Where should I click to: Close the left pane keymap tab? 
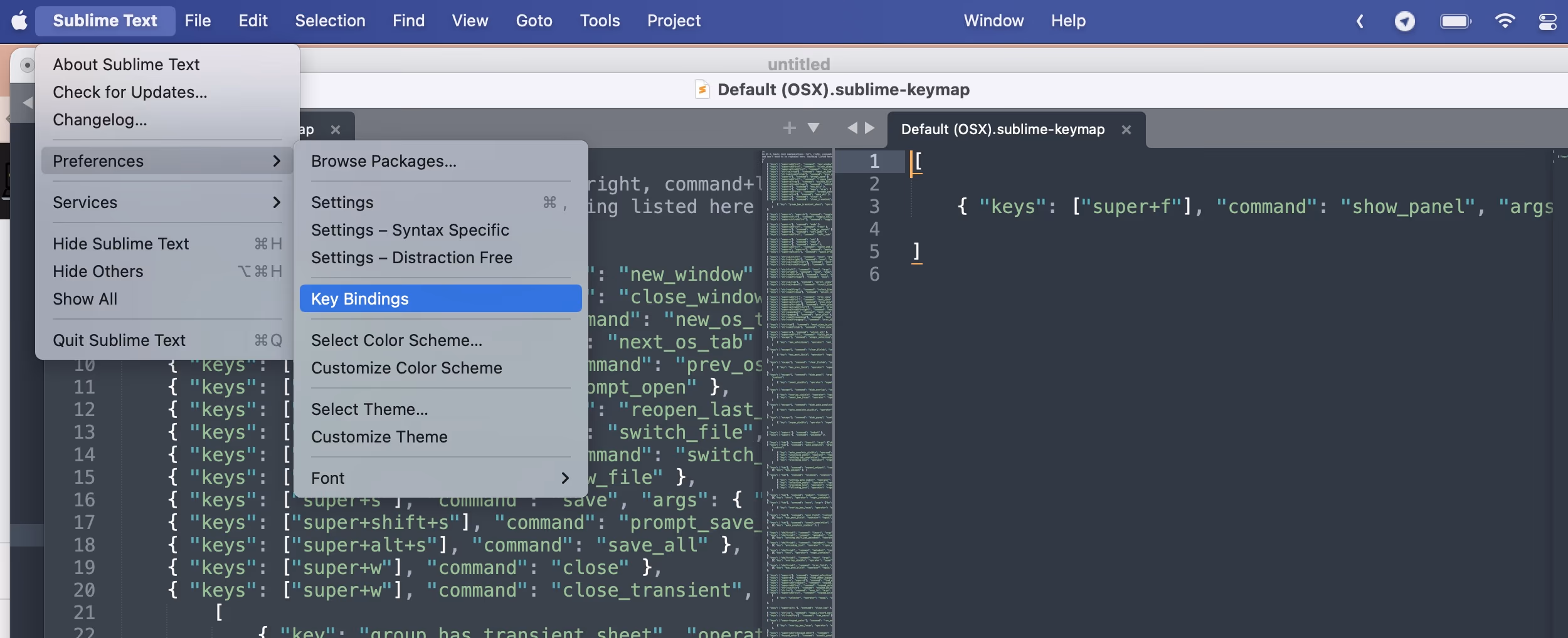(336, 130)
